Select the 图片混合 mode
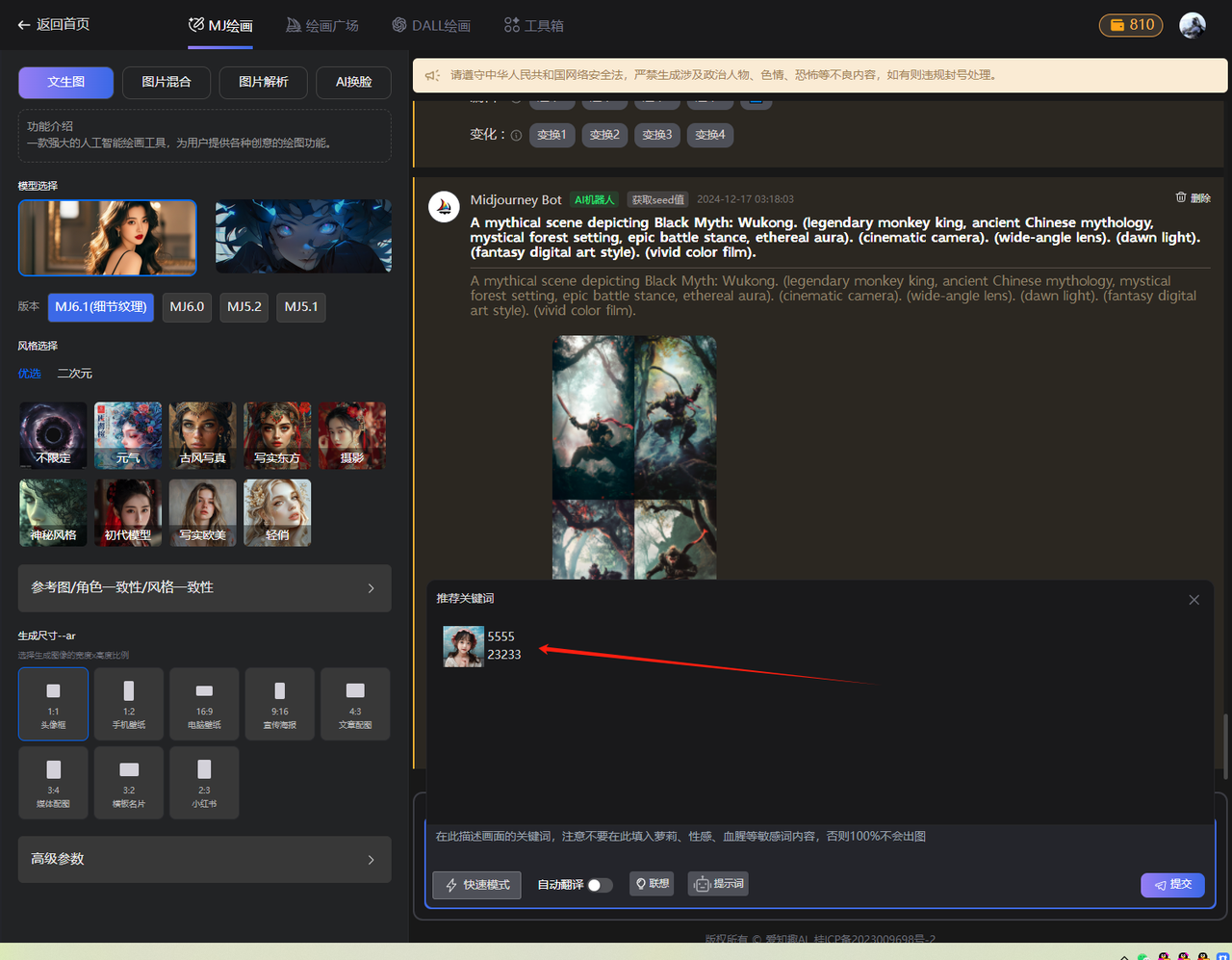Screen dimensions: 1232x960 click(x=167, y=82)
